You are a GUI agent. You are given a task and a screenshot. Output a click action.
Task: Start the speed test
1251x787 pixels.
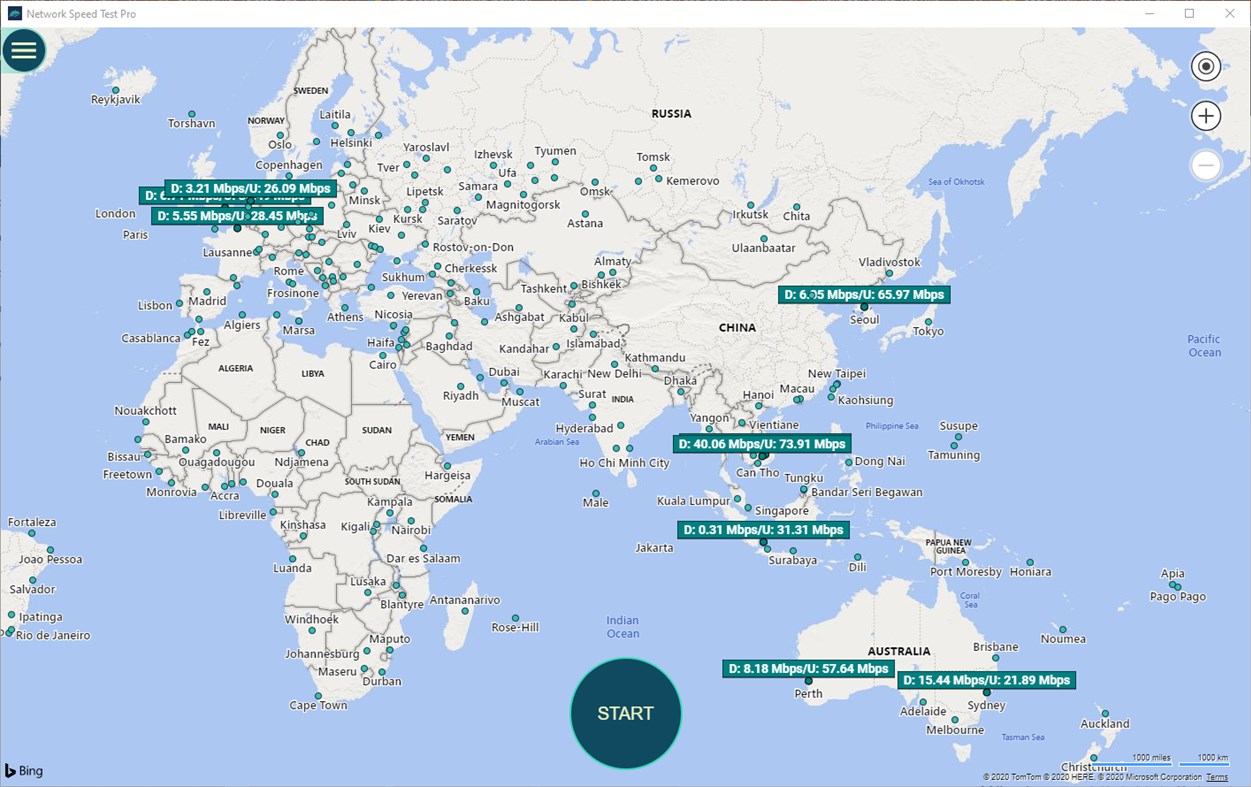626,713
